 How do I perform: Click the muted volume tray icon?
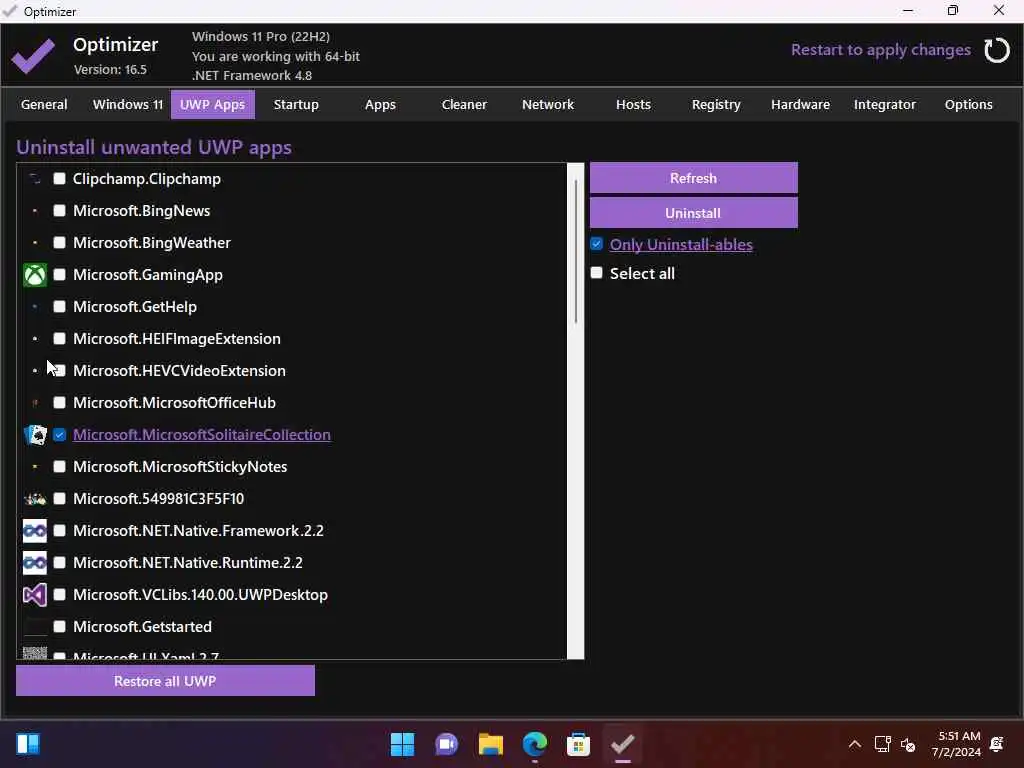[x=908, y=744]
